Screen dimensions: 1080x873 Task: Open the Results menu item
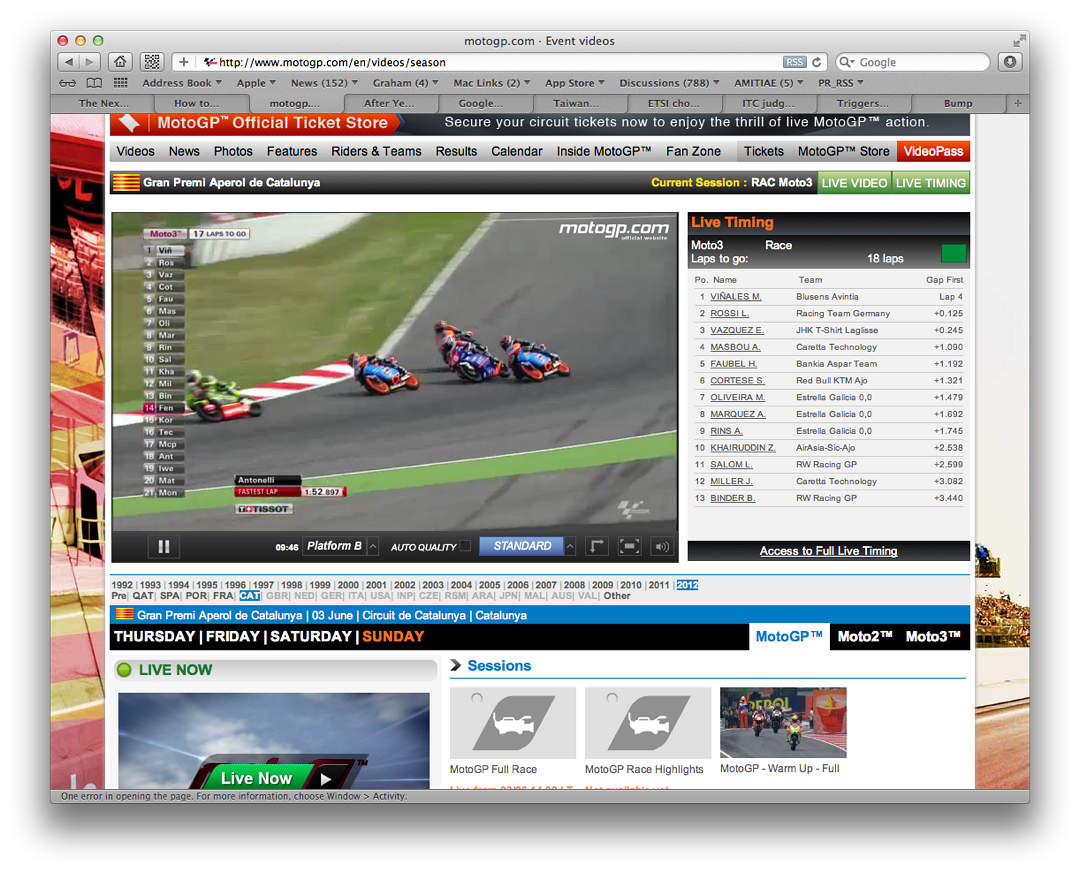pyautogui.click(x=456, y=152)
